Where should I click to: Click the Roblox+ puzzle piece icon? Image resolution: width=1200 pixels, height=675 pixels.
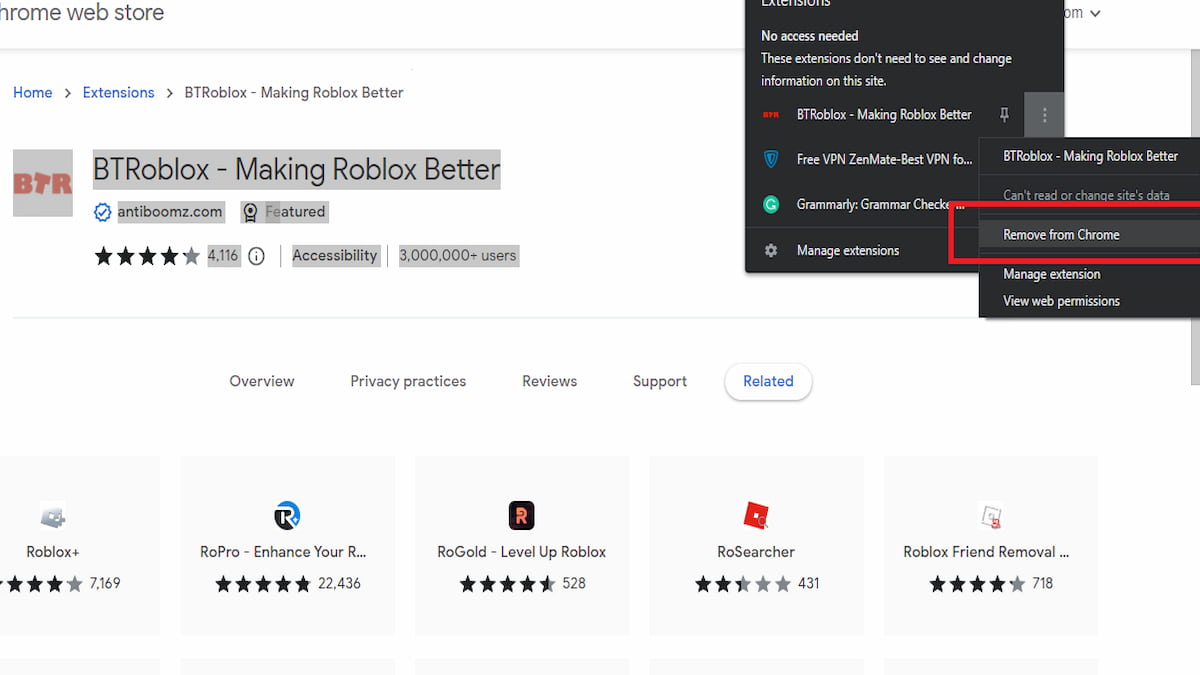[53, 516]
